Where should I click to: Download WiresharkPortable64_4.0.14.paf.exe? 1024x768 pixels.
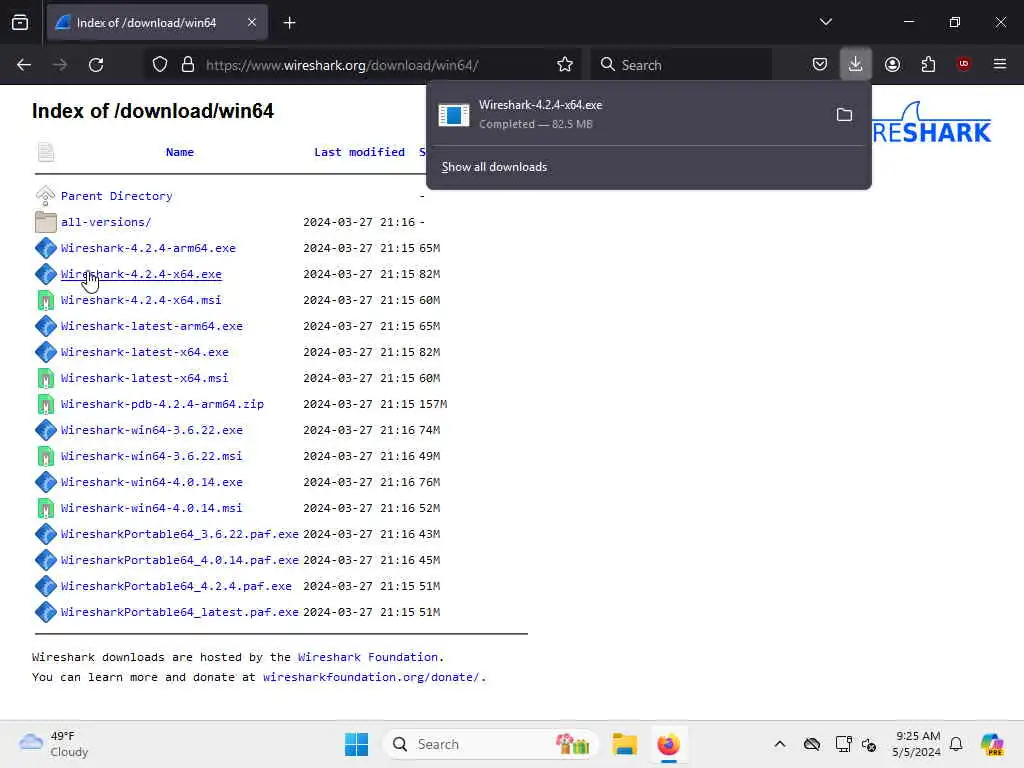click(180, 560)
